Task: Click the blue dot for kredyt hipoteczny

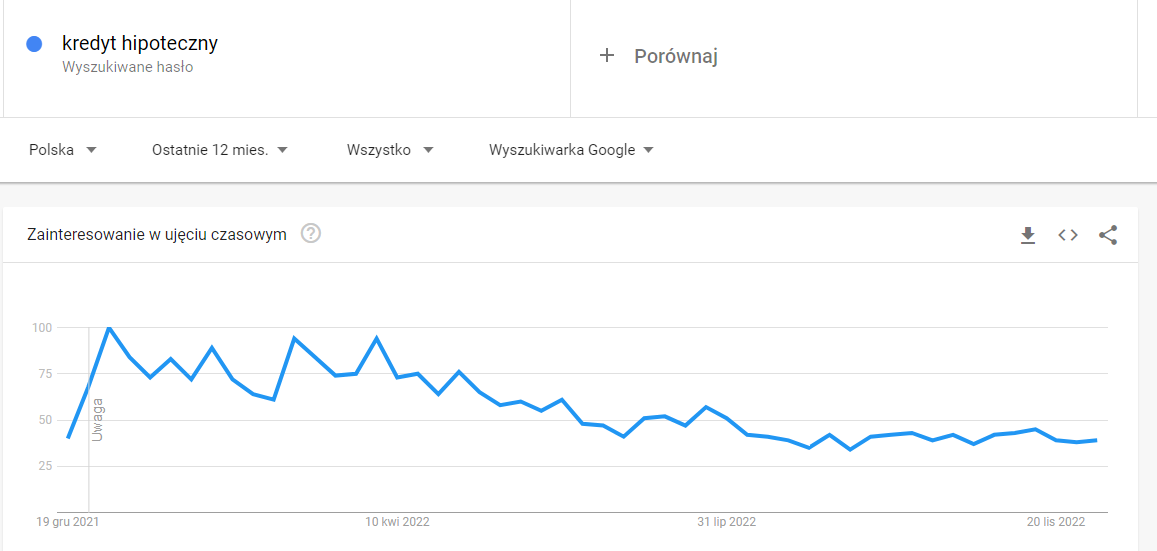Action: [34, 44]
